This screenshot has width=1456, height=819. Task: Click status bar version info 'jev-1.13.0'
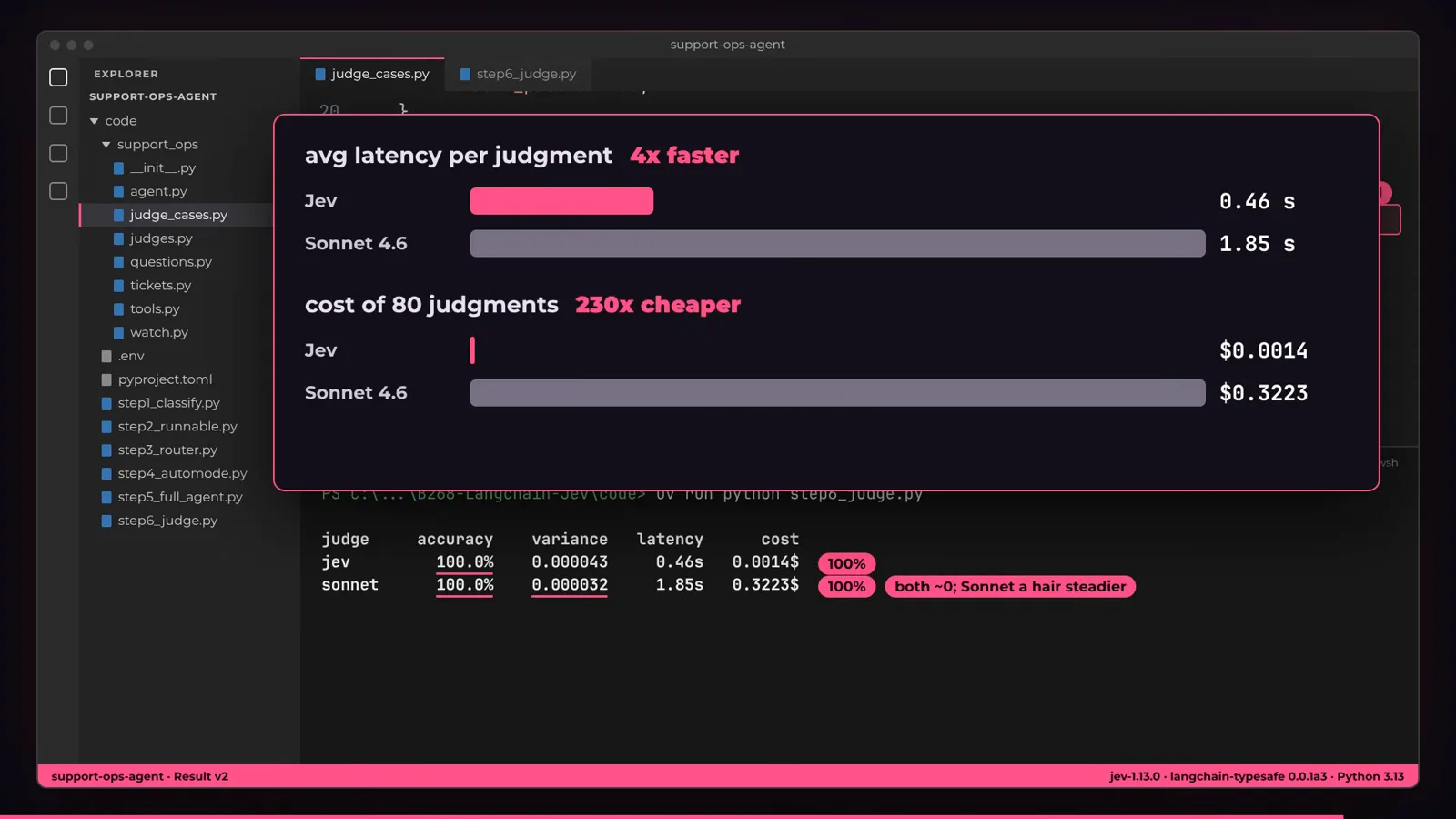coord(1135,776)
